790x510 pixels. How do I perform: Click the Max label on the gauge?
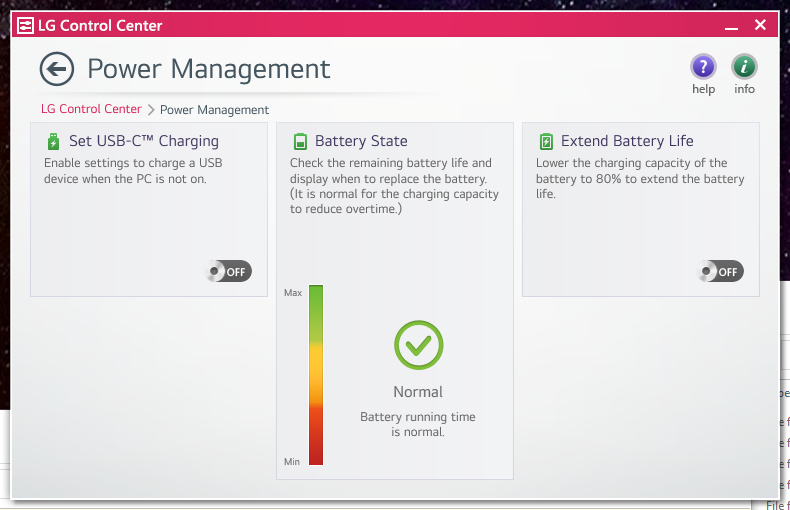pyautogui.click(x=293, y=293)
